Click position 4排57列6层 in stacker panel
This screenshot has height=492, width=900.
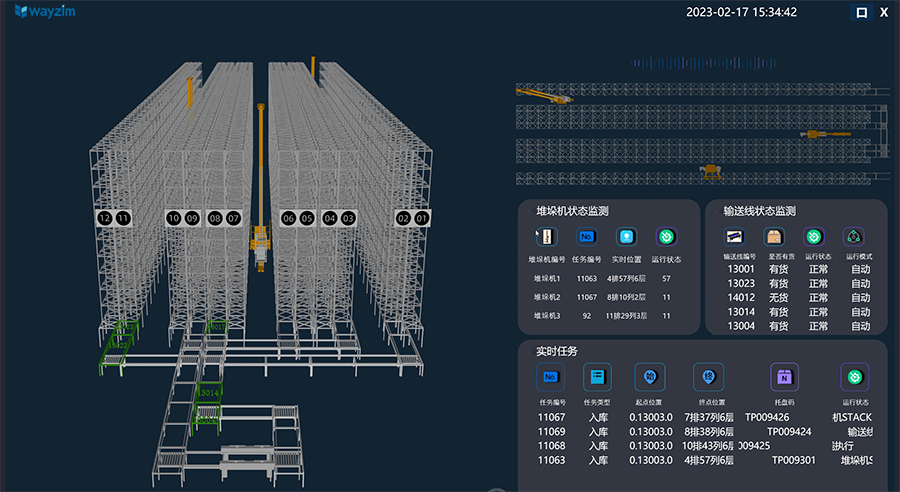626,278
